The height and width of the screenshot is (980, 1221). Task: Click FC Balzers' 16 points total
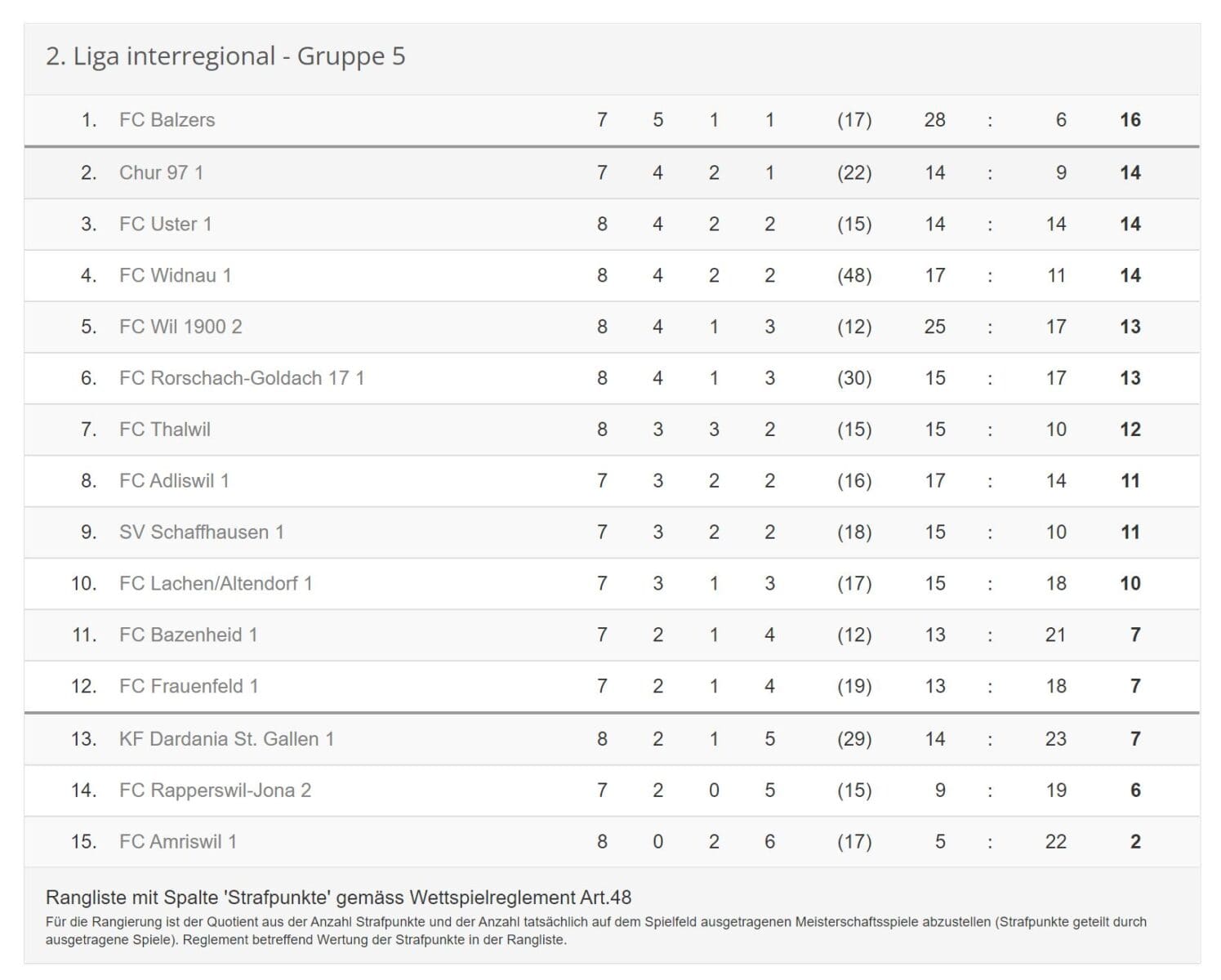[x=1130, y=120]
